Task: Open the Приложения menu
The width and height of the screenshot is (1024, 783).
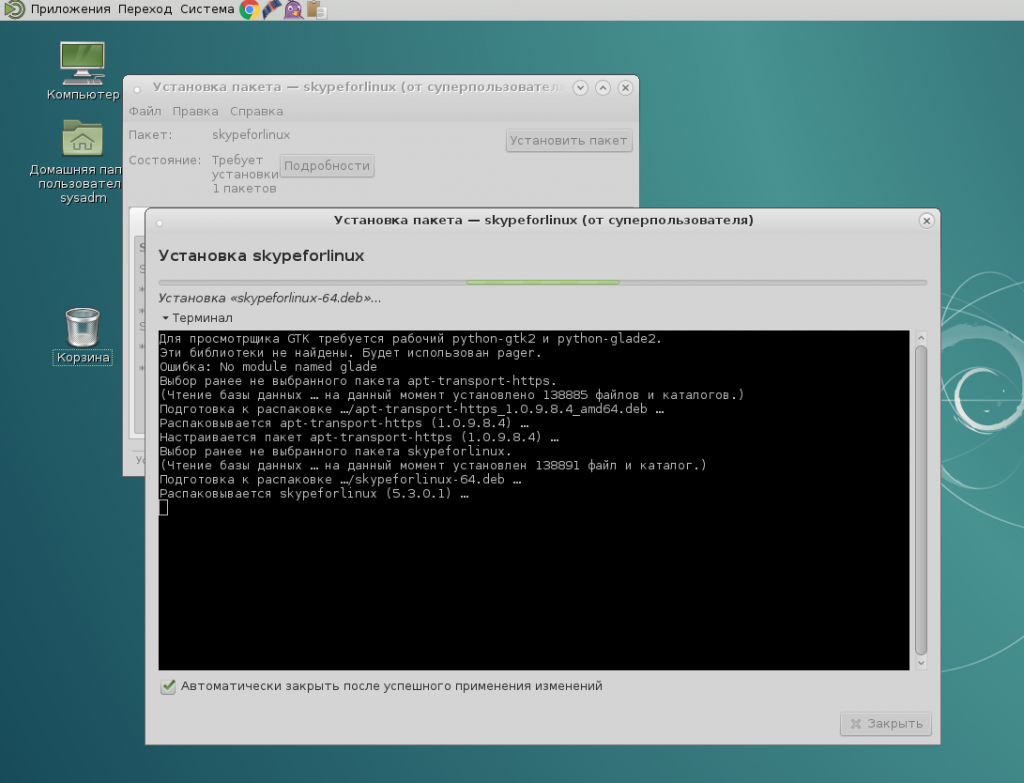Action: 71,9
